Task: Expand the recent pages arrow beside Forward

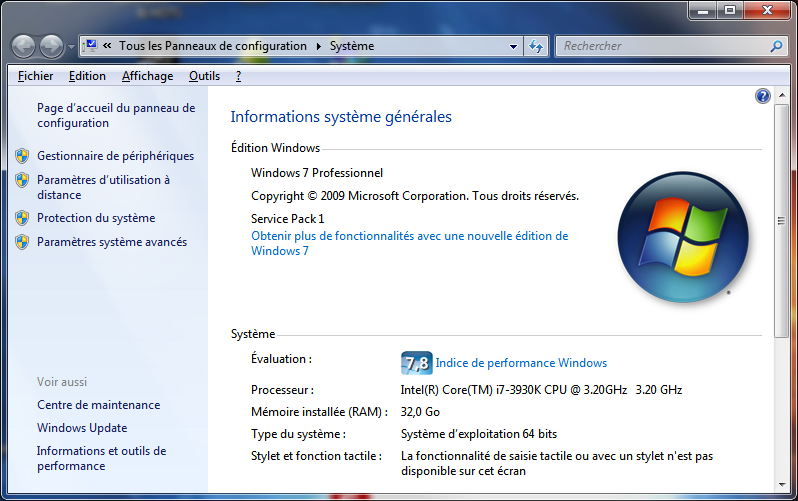Action: [x=70, y=47]
